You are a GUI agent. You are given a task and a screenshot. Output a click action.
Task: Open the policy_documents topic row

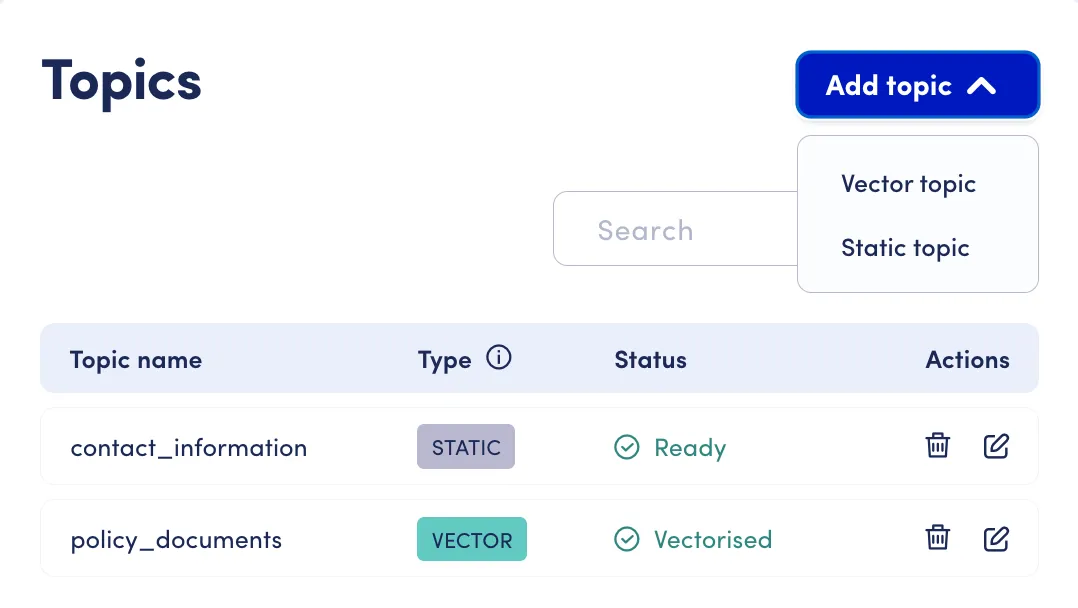[539, 539]
